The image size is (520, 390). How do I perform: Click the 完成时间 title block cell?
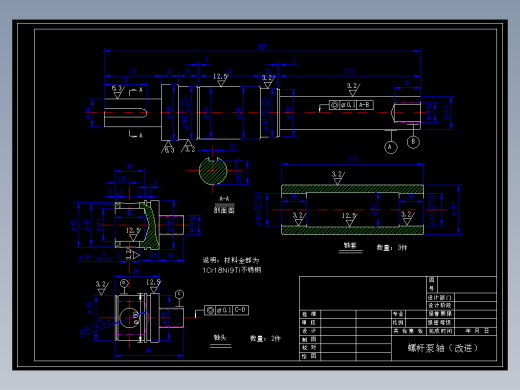(x=440, y=331)
